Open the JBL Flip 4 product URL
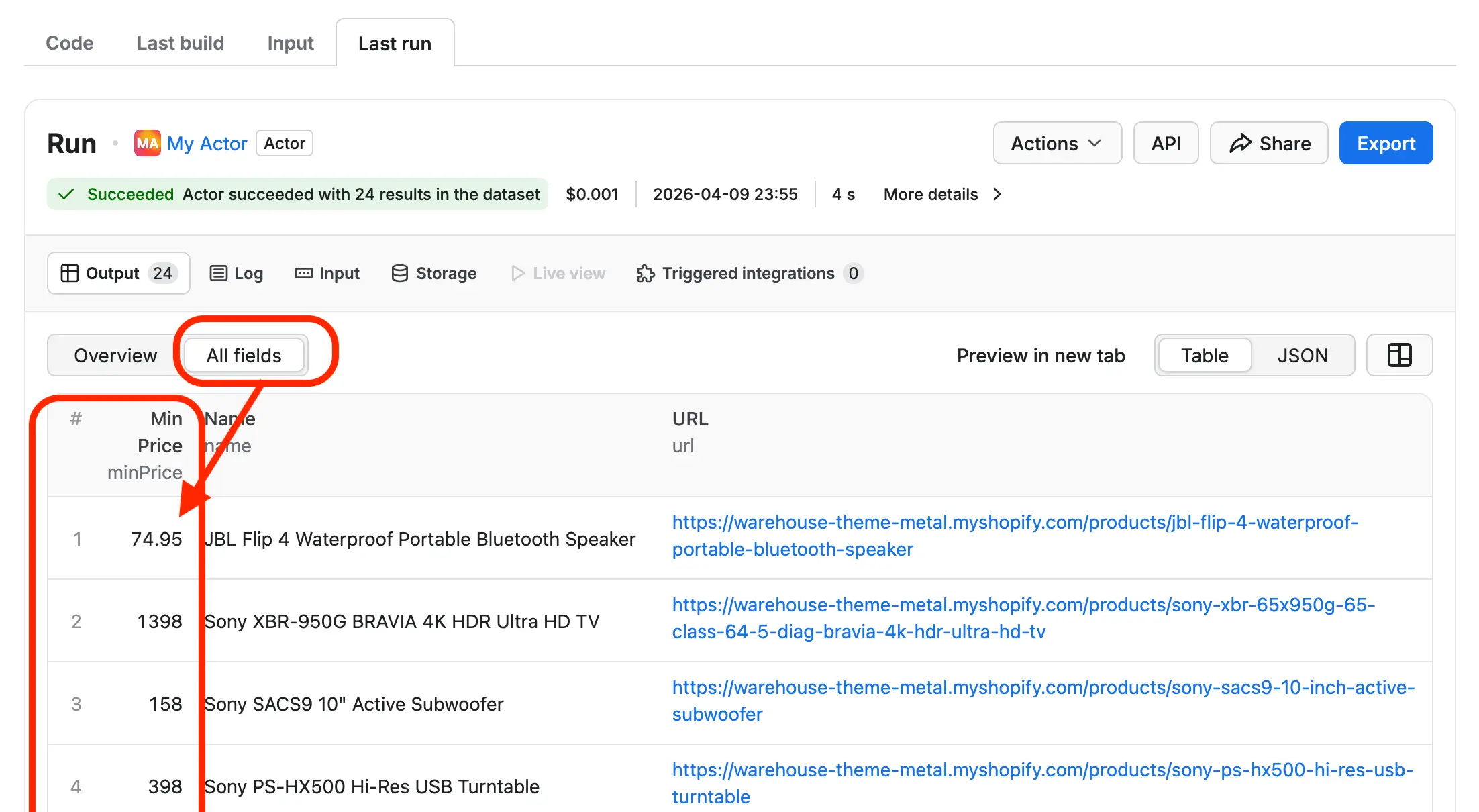Viewport: 1479px width, 812px height. click(1015, 536)
